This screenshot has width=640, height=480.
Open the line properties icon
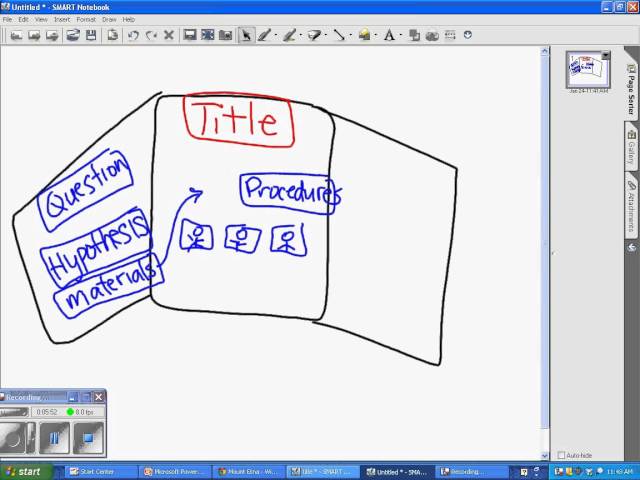450,36
